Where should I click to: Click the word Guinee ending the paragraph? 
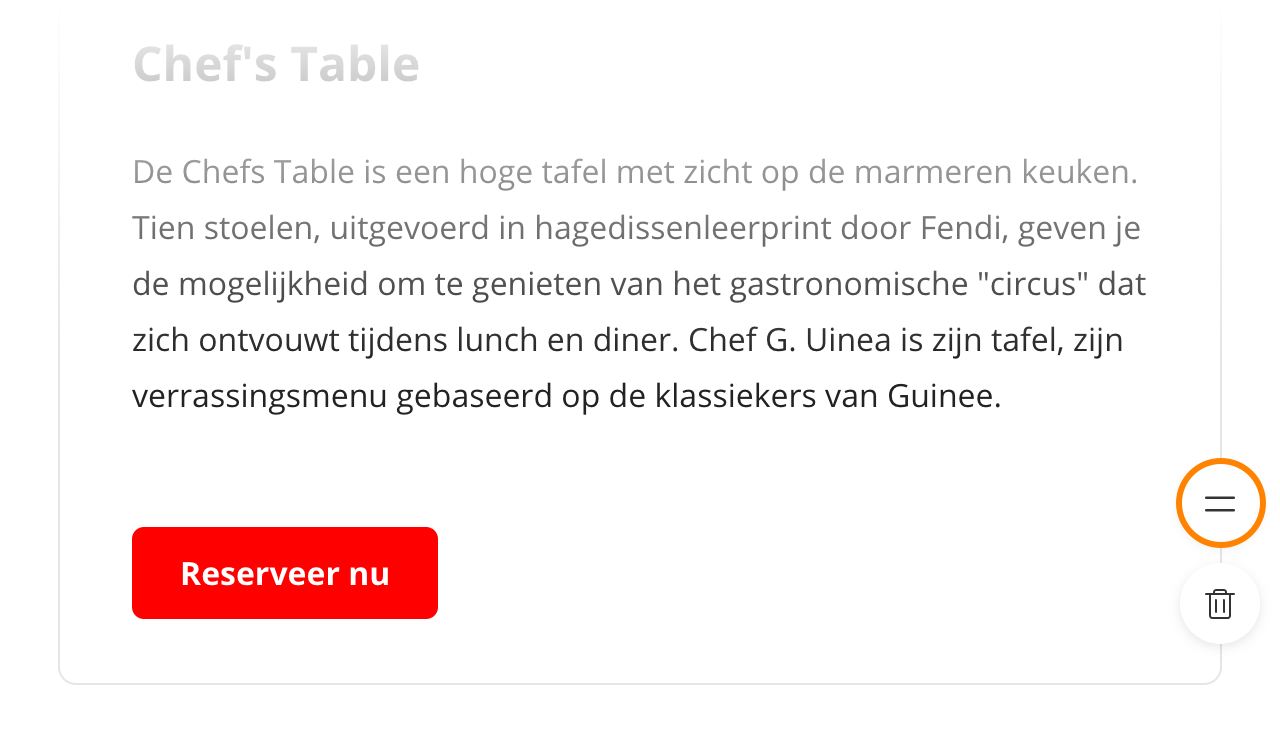(x=944, y=397)
